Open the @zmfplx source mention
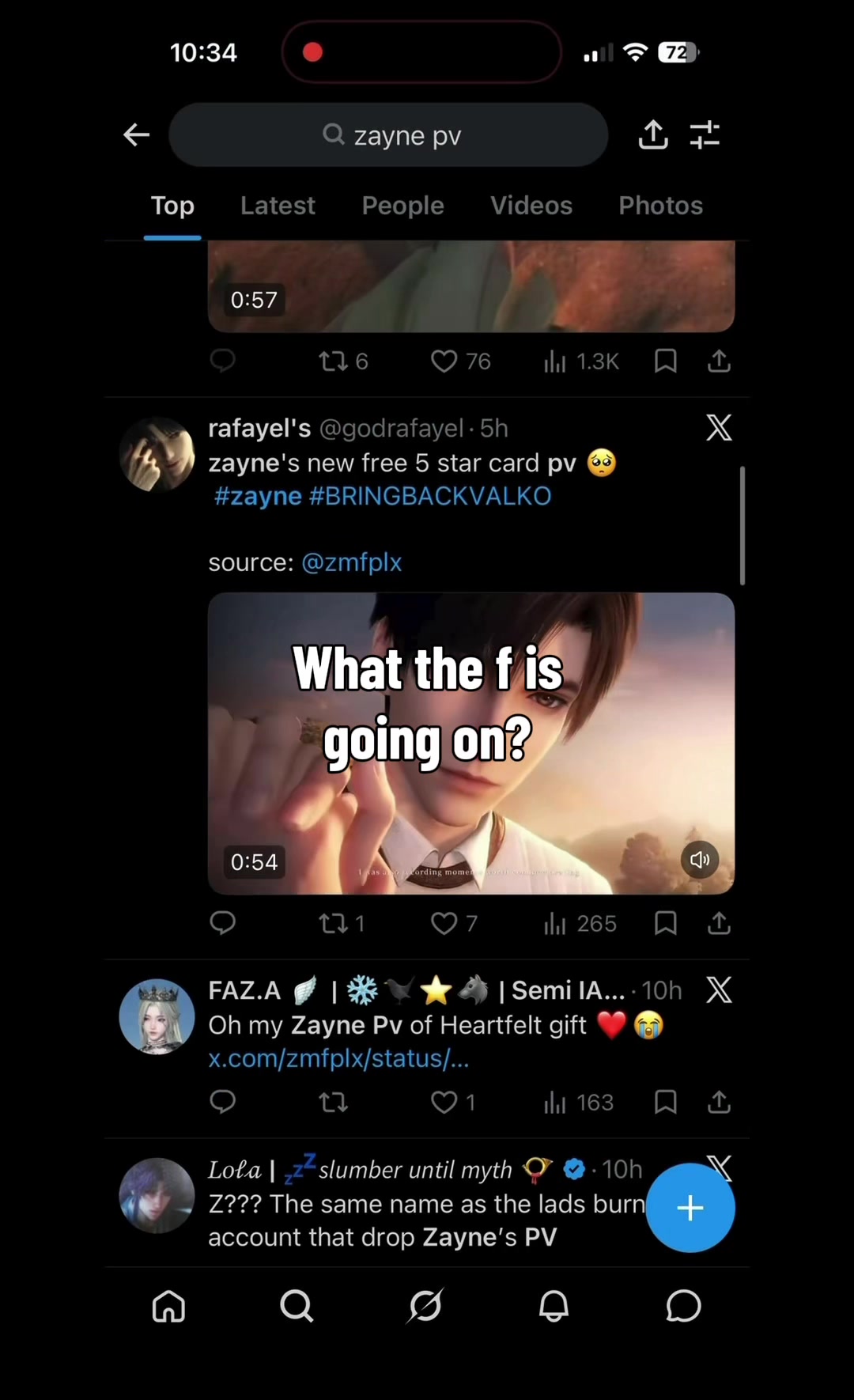Viewport: 854px width, 1400px height. (352, 562)
